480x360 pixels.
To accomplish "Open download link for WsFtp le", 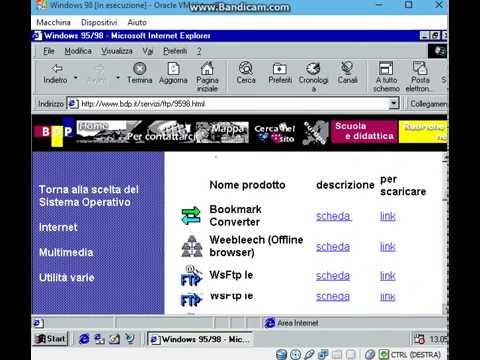I will (388, 276).
